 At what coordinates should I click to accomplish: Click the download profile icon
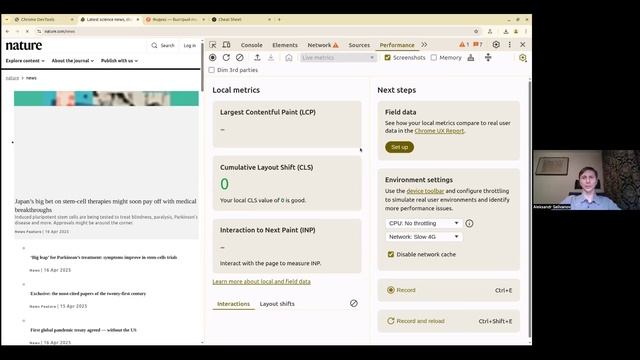tap(271, 58)
